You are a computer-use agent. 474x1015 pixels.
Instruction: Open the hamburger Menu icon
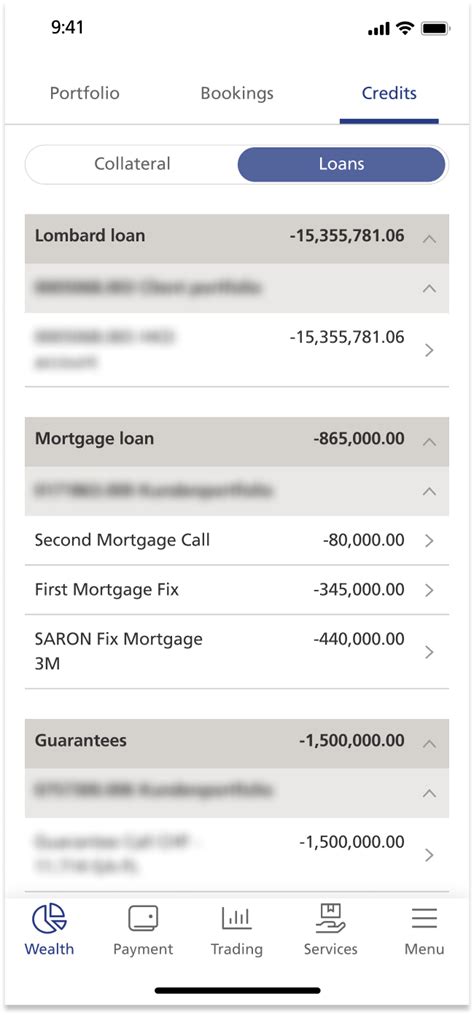424,919
